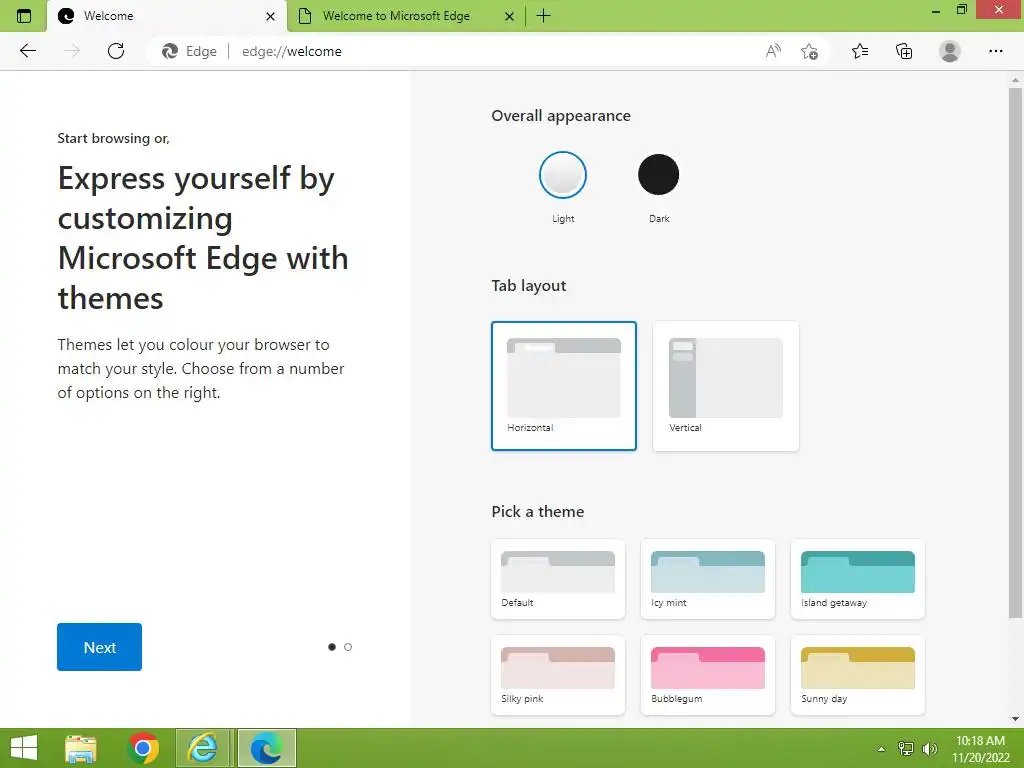Pick the Island getaway theme

(x=857, y=579)
